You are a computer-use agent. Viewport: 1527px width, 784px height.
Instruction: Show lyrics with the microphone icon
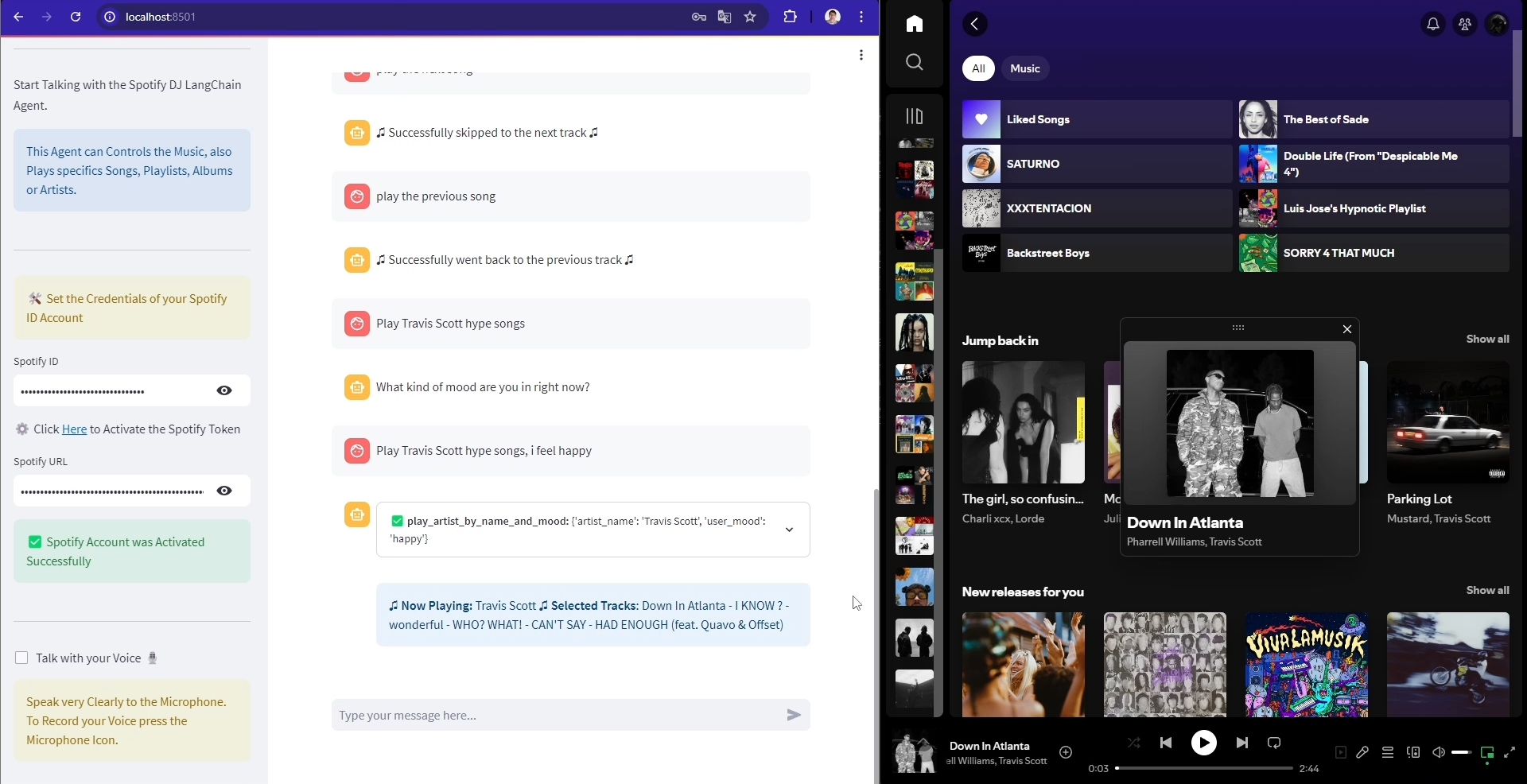[1362, 752]
